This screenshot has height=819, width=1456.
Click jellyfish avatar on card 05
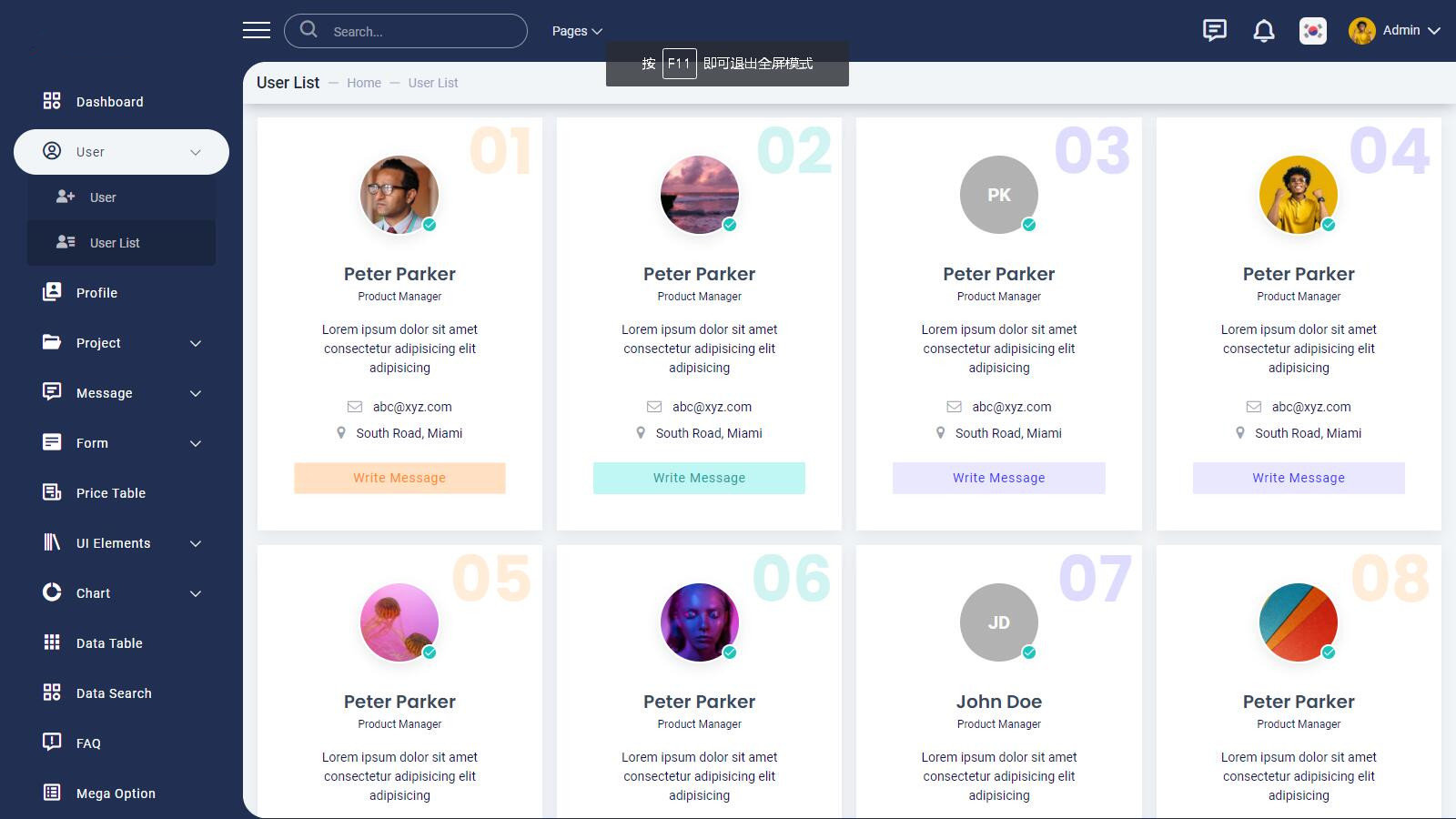[x=399, y=622]
